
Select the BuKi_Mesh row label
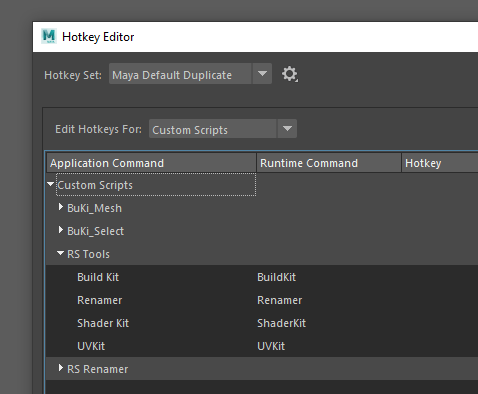coord(94,208)
